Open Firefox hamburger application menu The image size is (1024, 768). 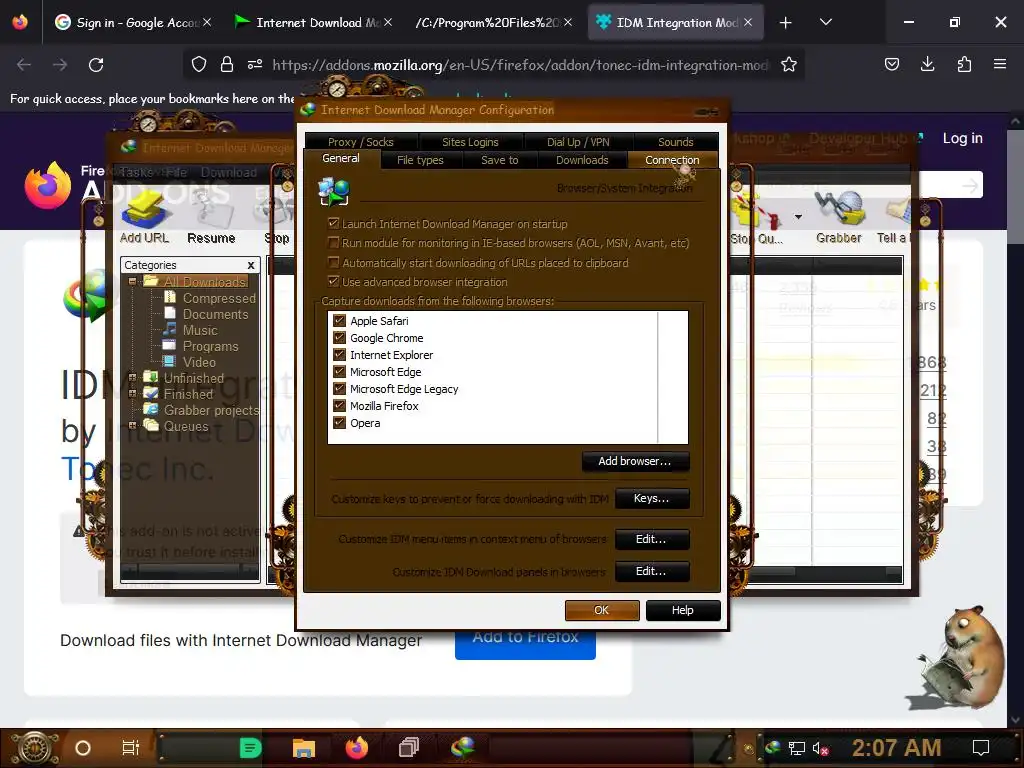pos(1000,64)
